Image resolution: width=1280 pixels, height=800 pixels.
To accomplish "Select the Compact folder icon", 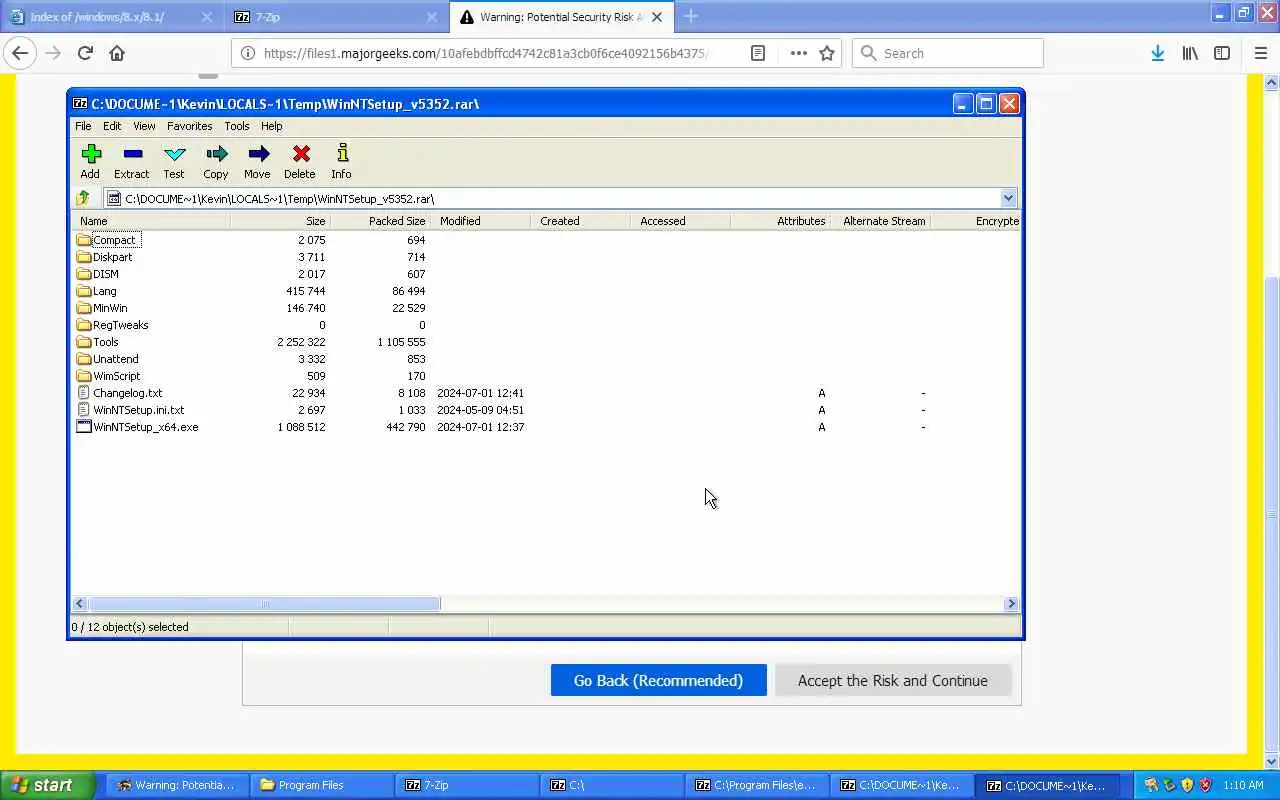I will click(x=84, y=240).
